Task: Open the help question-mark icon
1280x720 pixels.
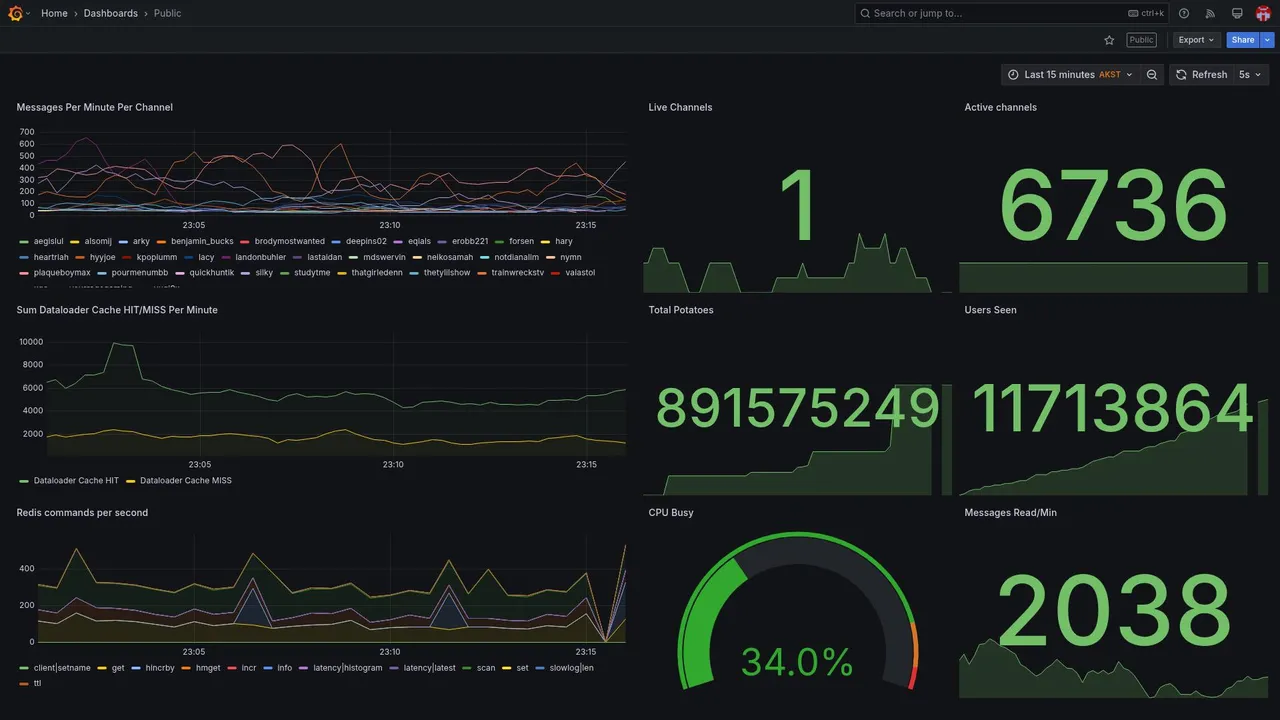Action: (x=1184, y=13)
